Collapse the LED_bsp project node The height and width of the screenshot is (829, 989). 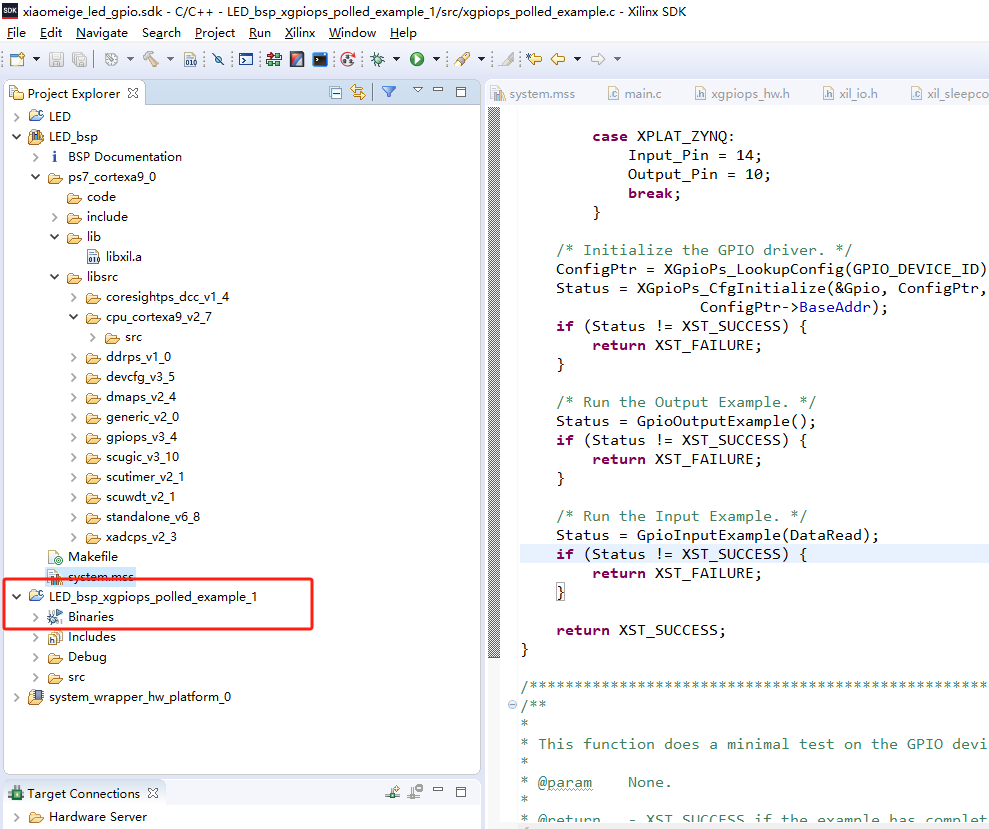(x=17, y=137)
